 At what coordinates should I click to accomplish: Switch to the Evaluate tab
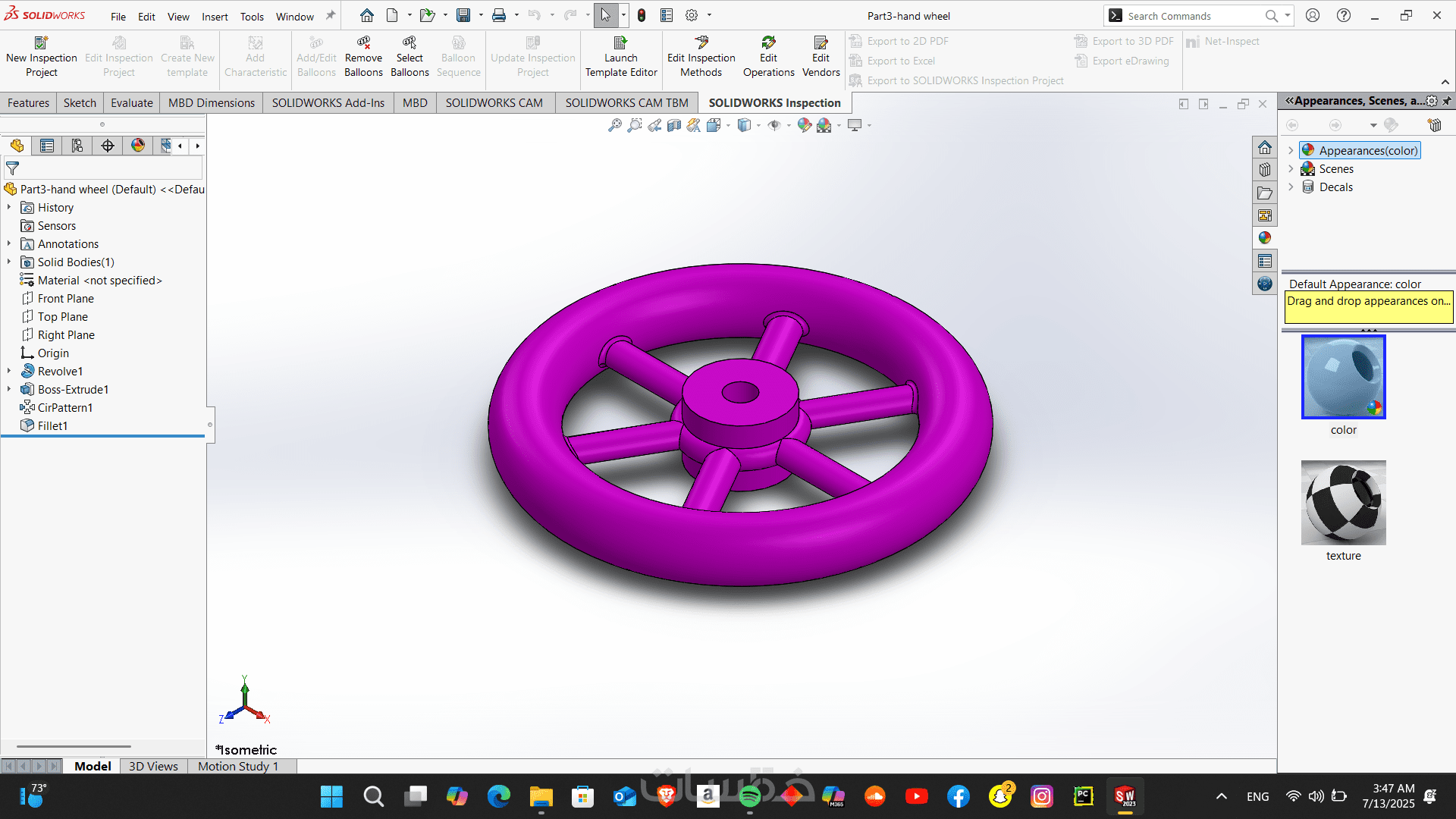(131, 103)
